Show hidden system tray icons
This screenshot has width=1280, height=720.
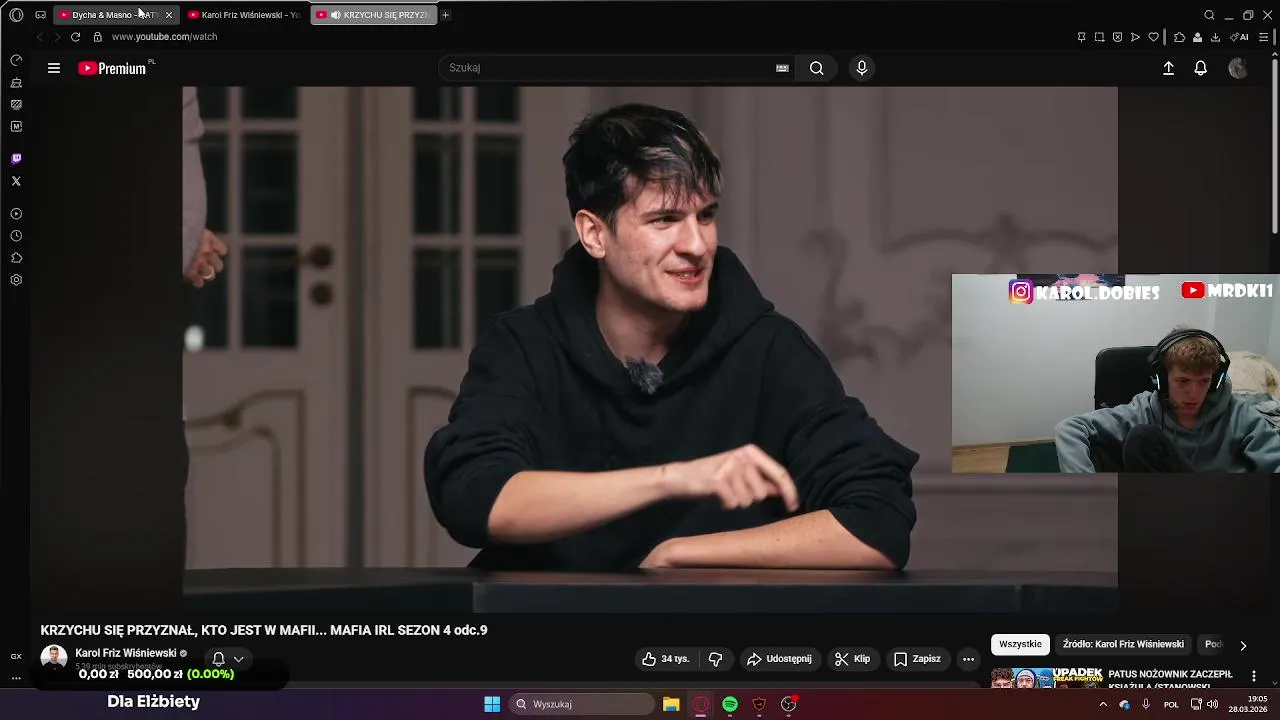1103,704
